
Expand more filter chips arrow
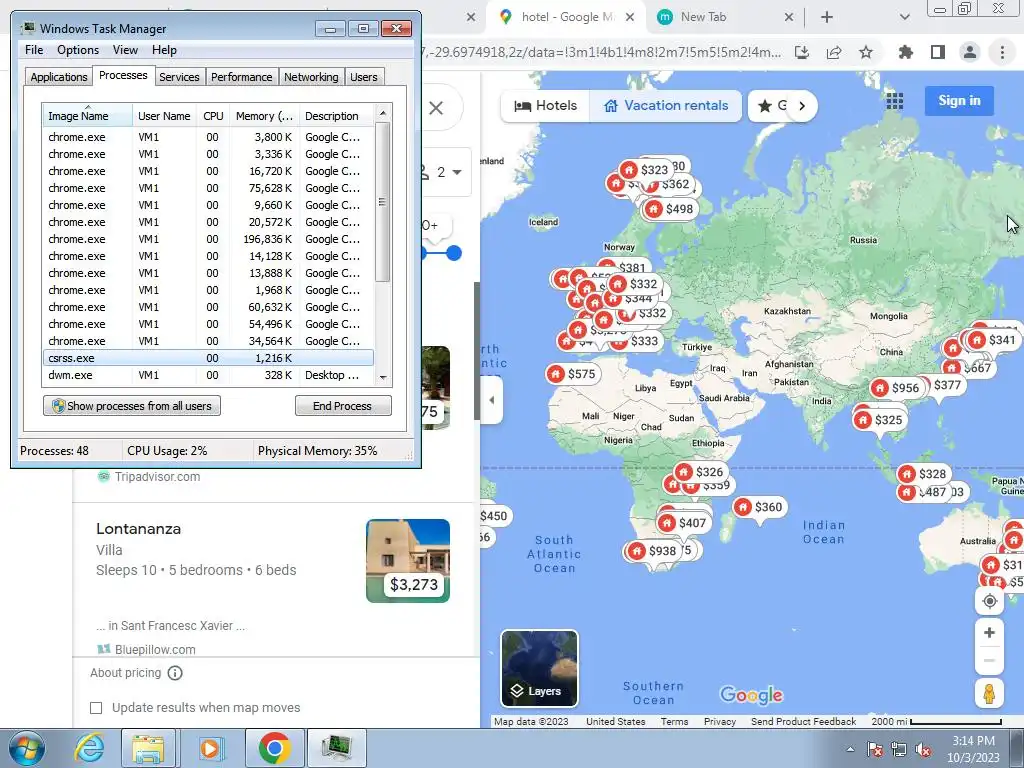pyautogui.click(x=802, y=106)
